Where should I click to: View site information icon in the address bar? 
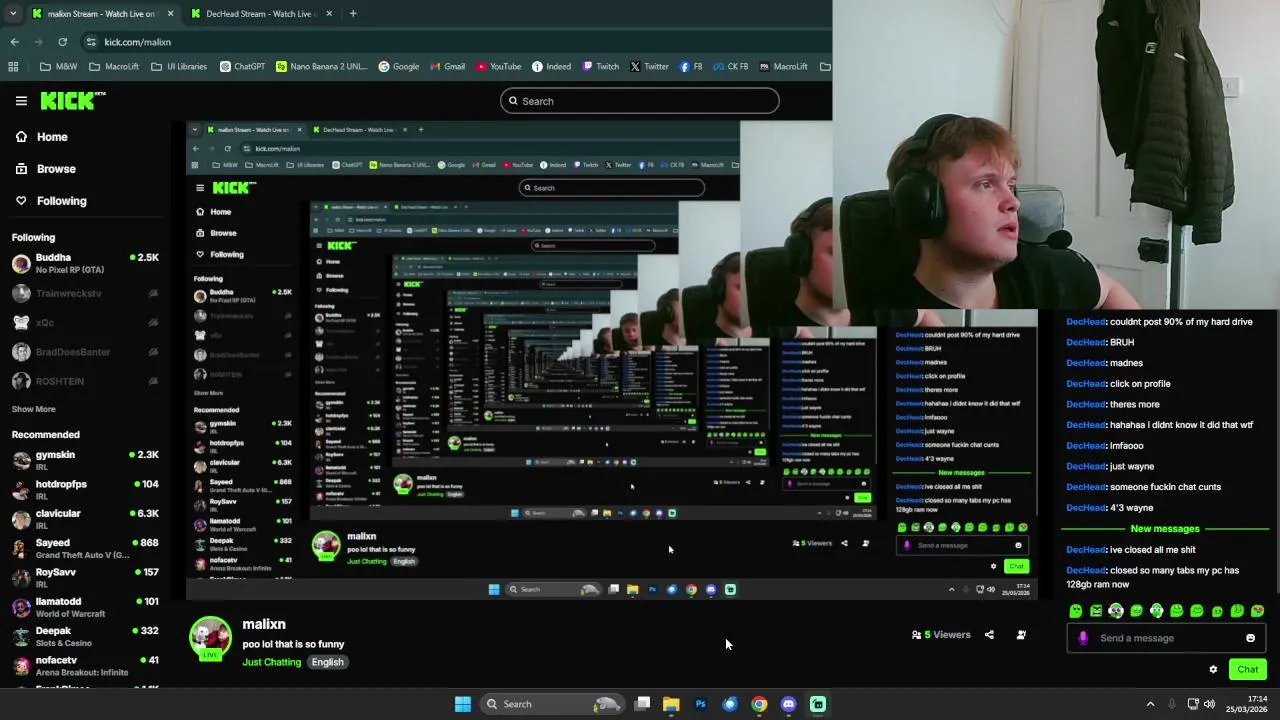[91, 42]
